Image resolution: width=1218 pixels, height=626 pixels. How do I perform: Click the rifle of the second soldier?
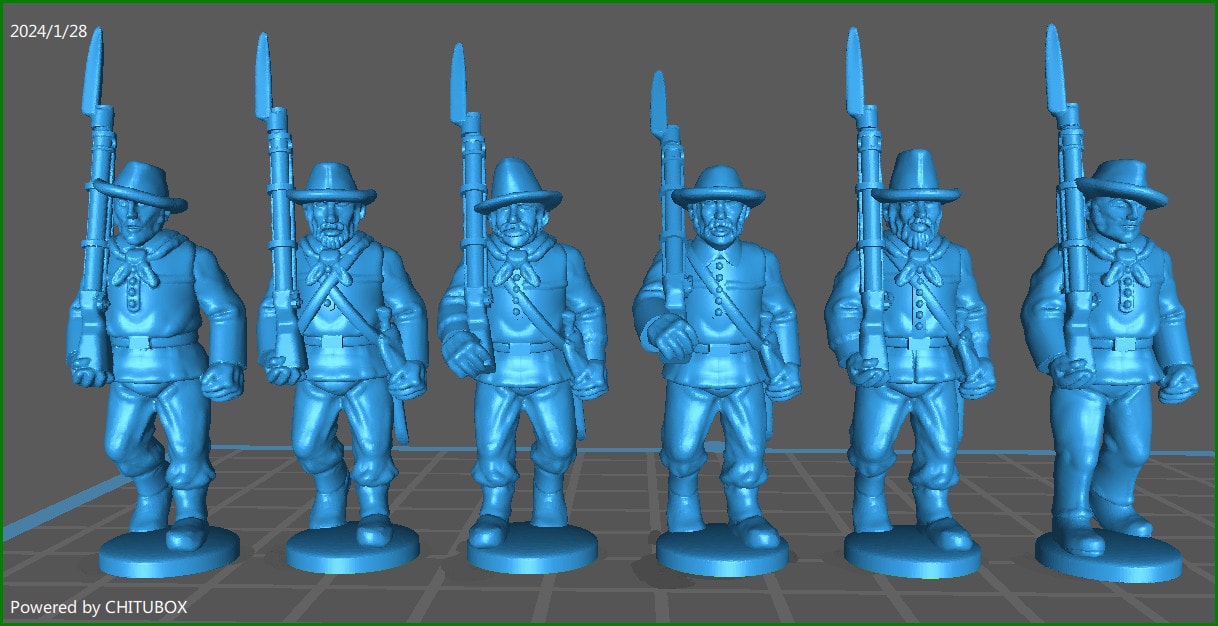[x=280, y=200]
